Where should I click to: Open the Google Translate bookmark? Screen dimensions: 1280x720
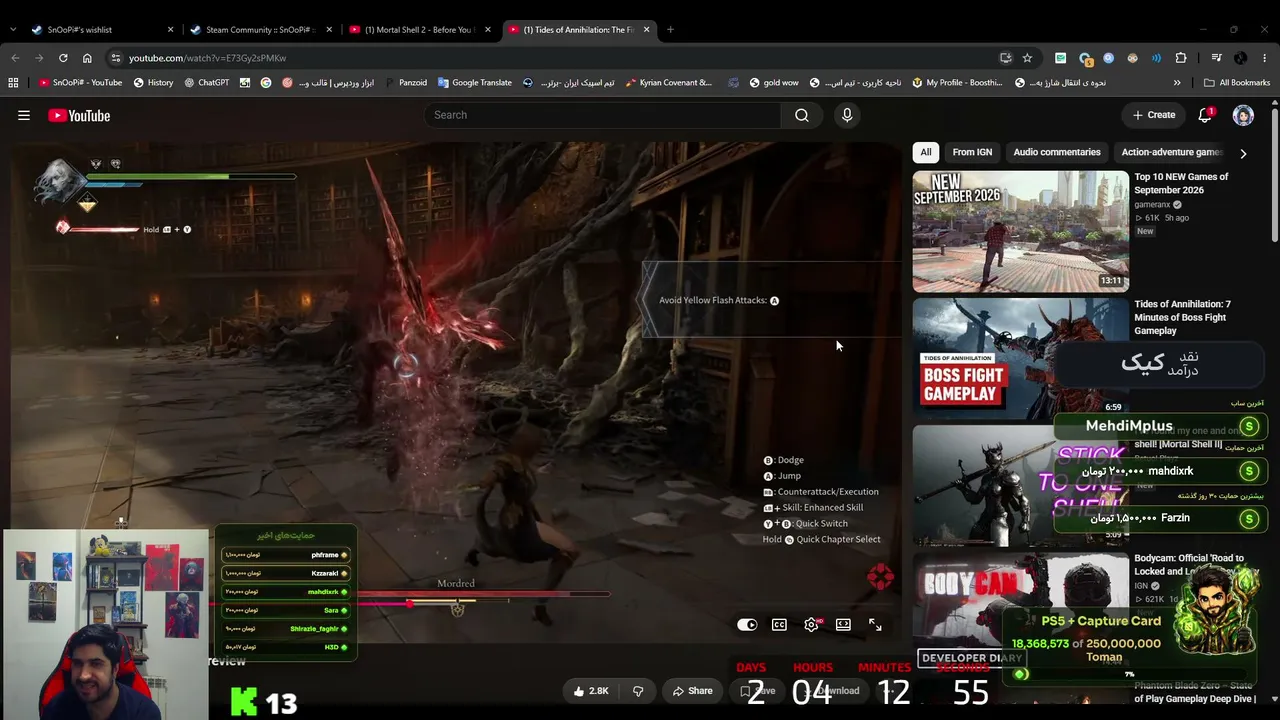[x=474, y=83]
